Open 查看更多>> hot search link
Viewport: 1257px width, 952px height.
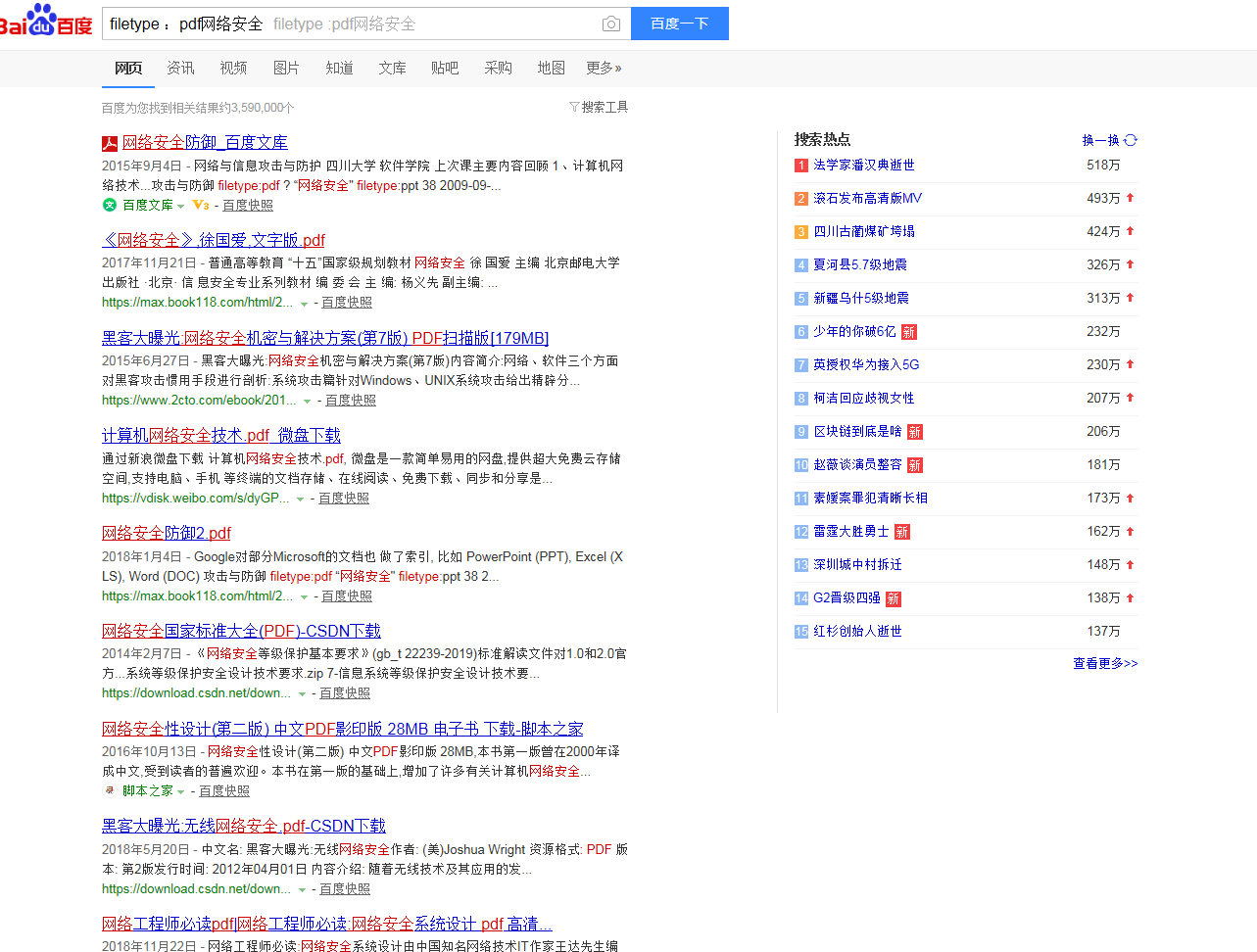tap(1105, 663)
